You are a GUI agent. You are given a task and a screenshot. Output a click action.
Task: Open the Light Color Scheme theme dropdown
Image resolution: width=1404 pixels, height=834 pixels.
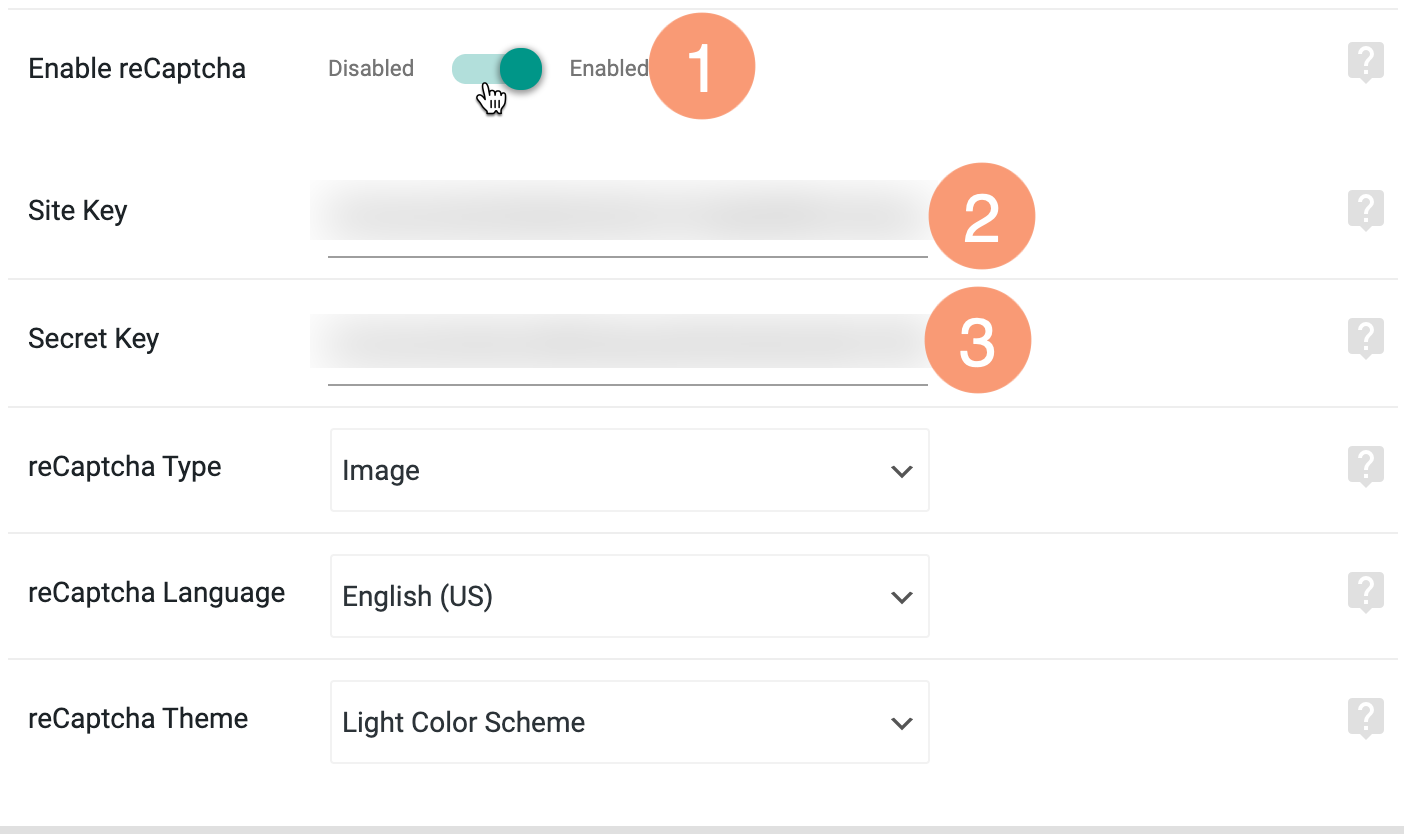coord(630,722)
